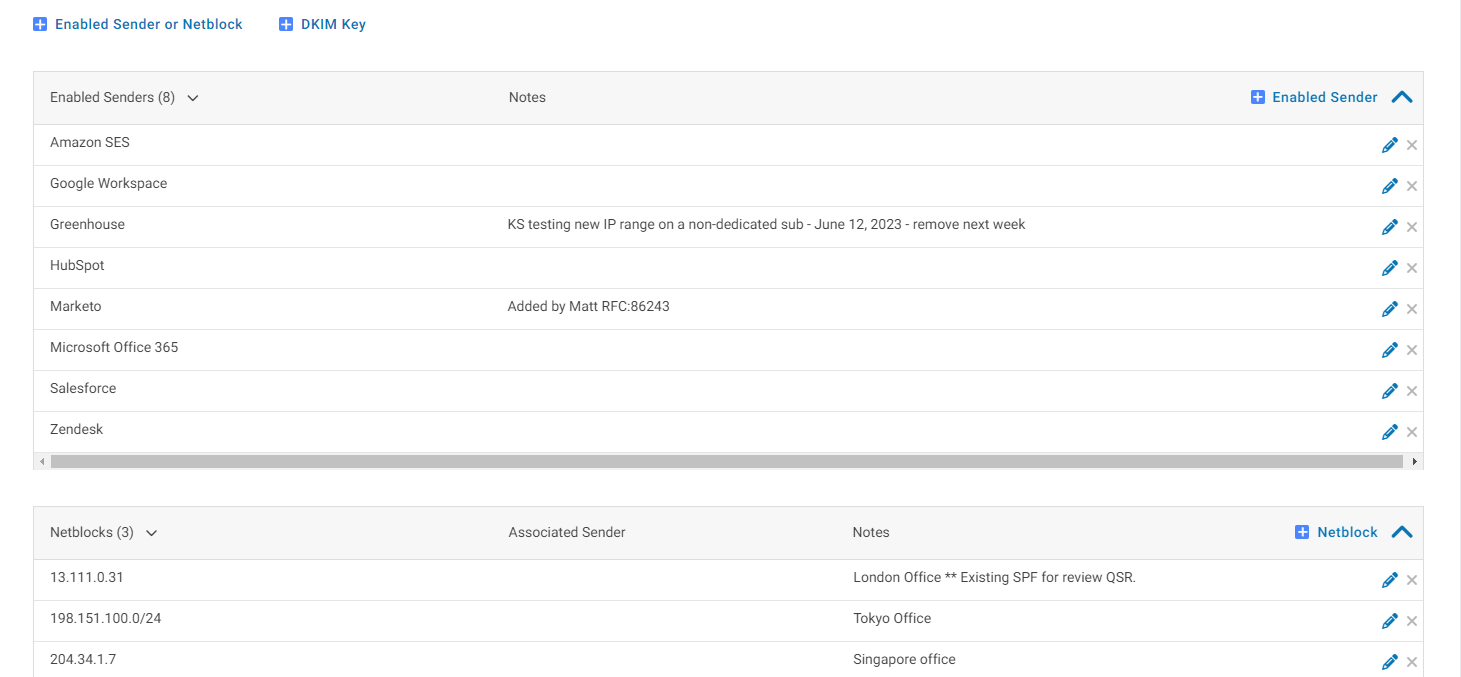
Task: Open the Enabled Senders count dropdown
Action: tap(192, 97)
